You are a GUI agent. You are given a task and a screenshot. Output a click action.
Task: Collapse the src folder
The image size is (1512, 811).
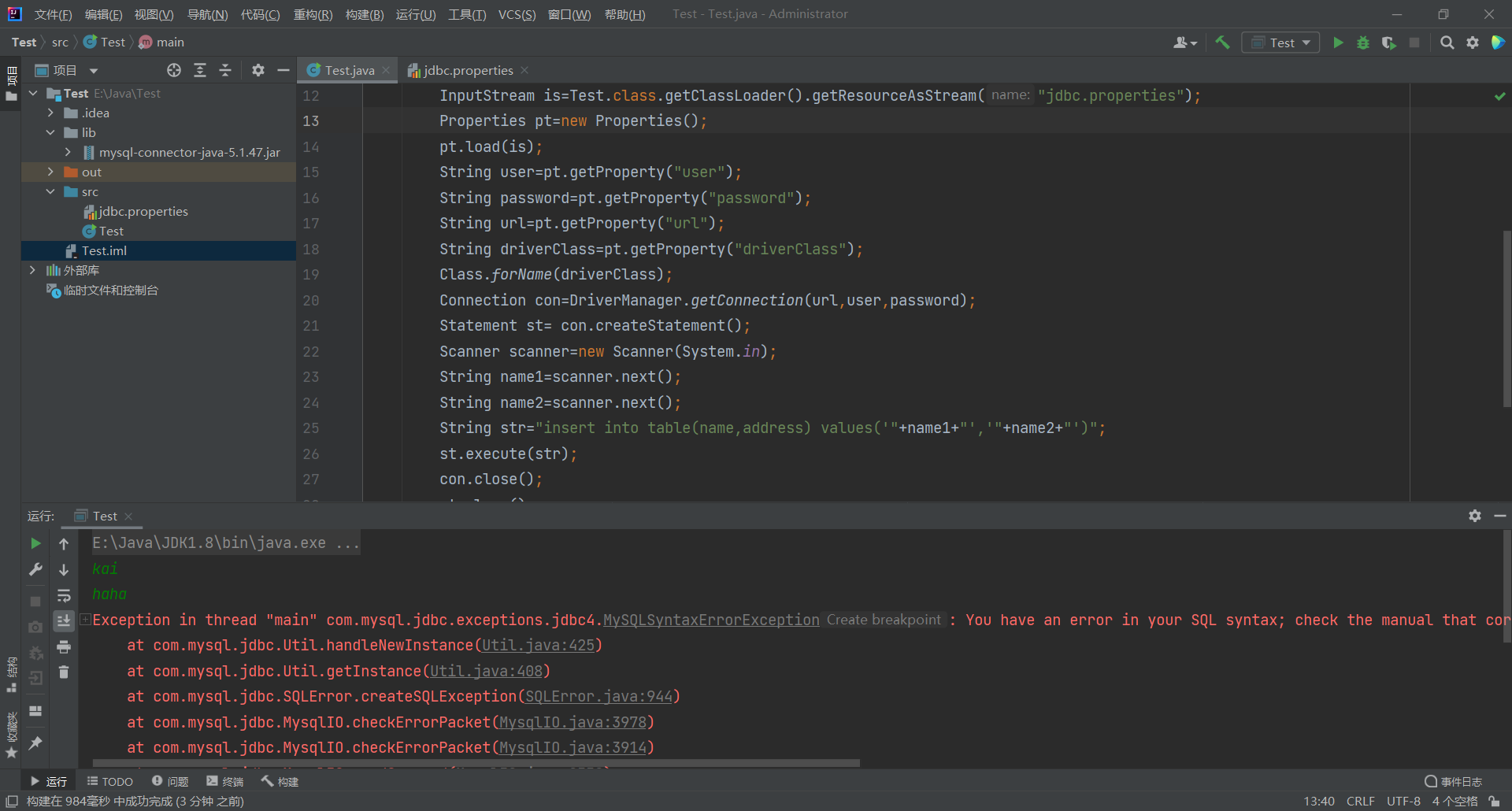pyautogui.click(x=51, y=191)
